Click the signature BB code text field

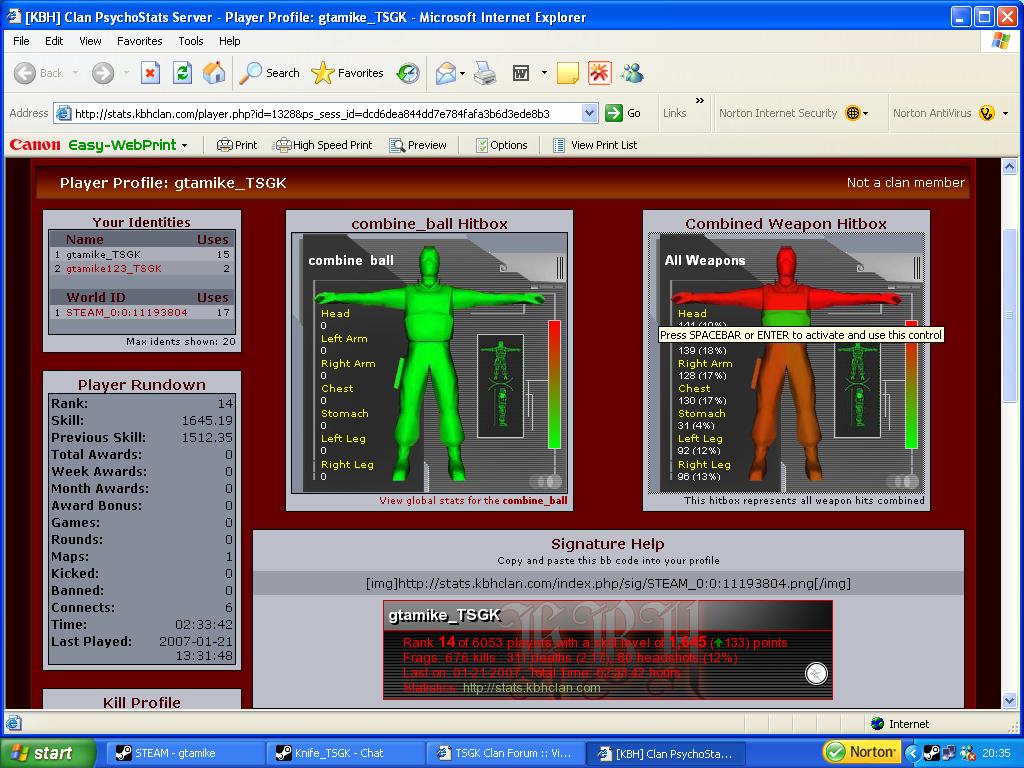(x=608, y=583)
